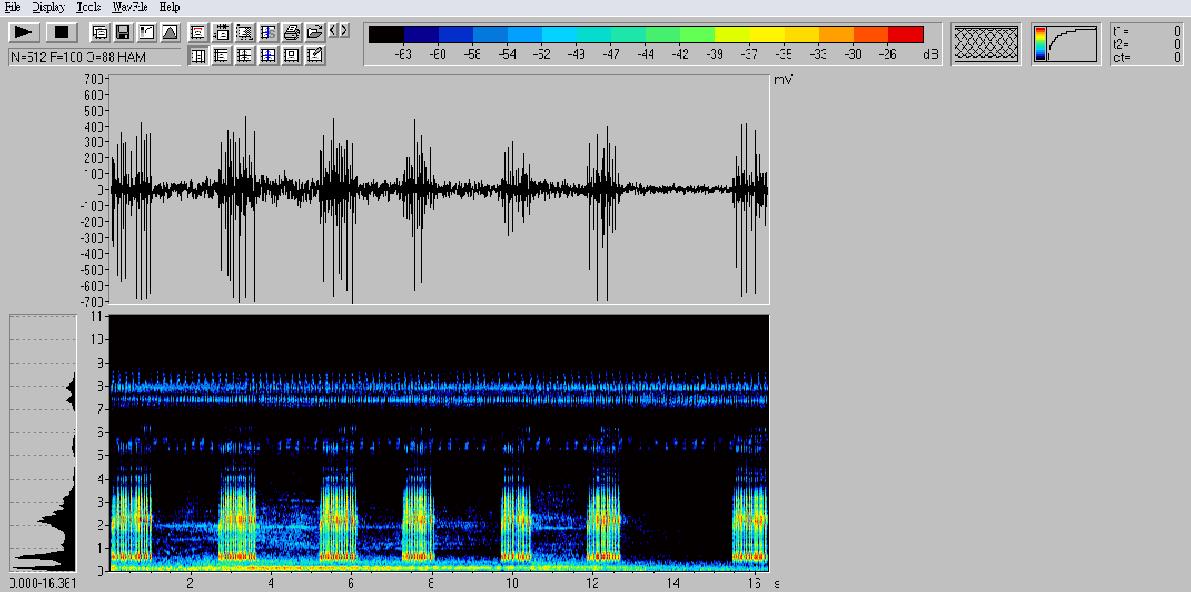
Task: Click the left scroll arrow in toolbar
Action: tap(334, 31)
